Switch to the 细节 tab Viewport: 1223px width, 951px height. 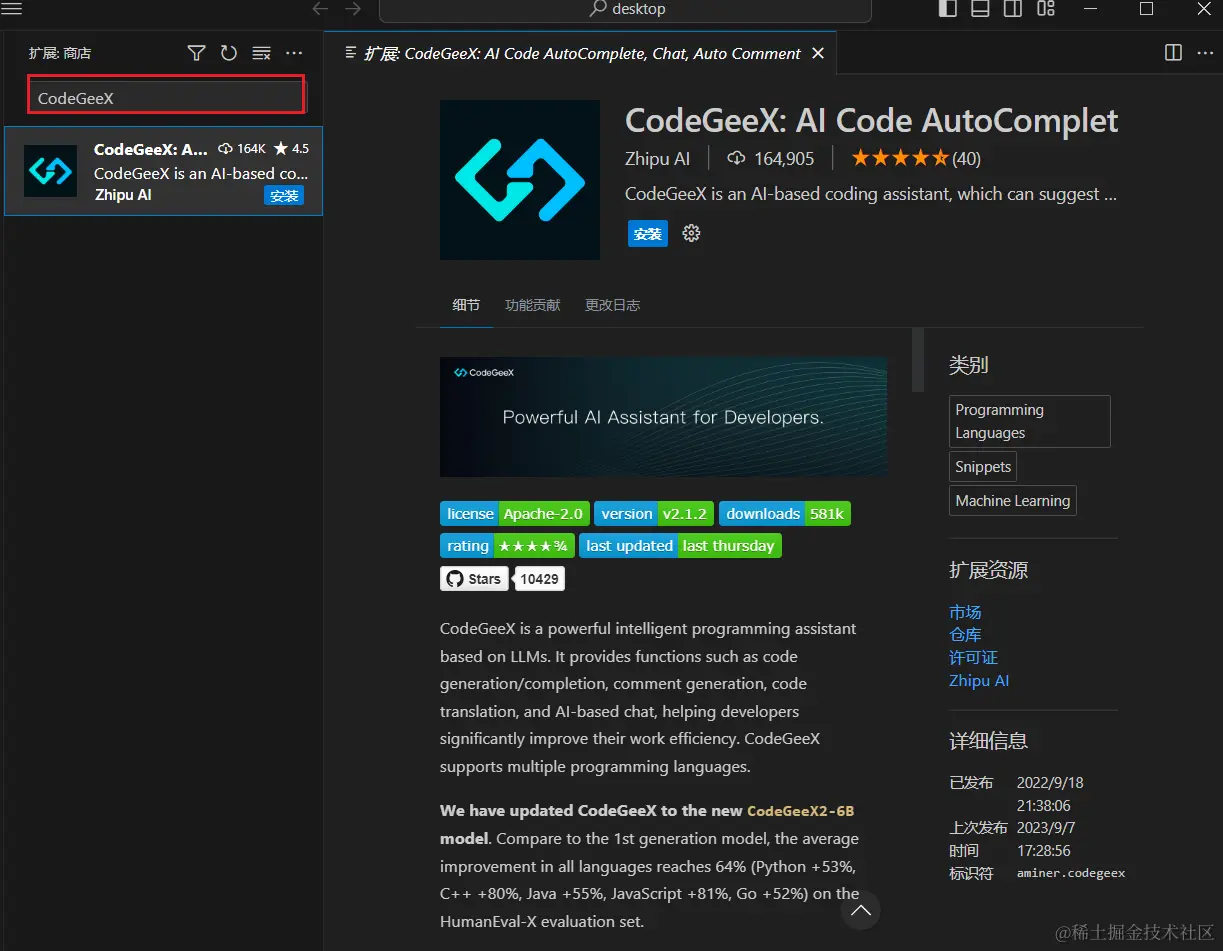466,305
